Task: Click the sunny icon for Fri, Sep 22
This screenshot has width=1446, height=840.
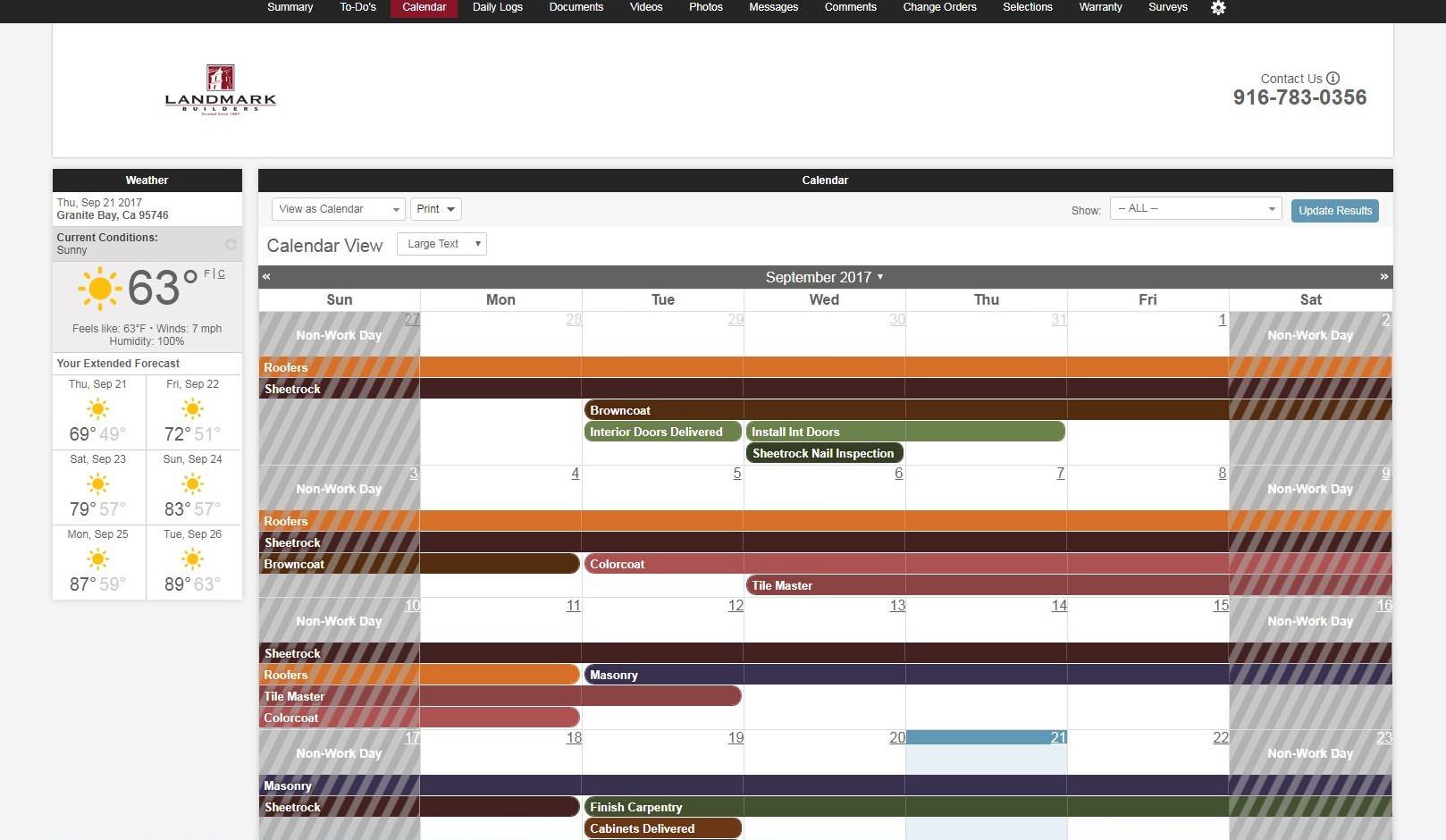Action: click(192, 409)
